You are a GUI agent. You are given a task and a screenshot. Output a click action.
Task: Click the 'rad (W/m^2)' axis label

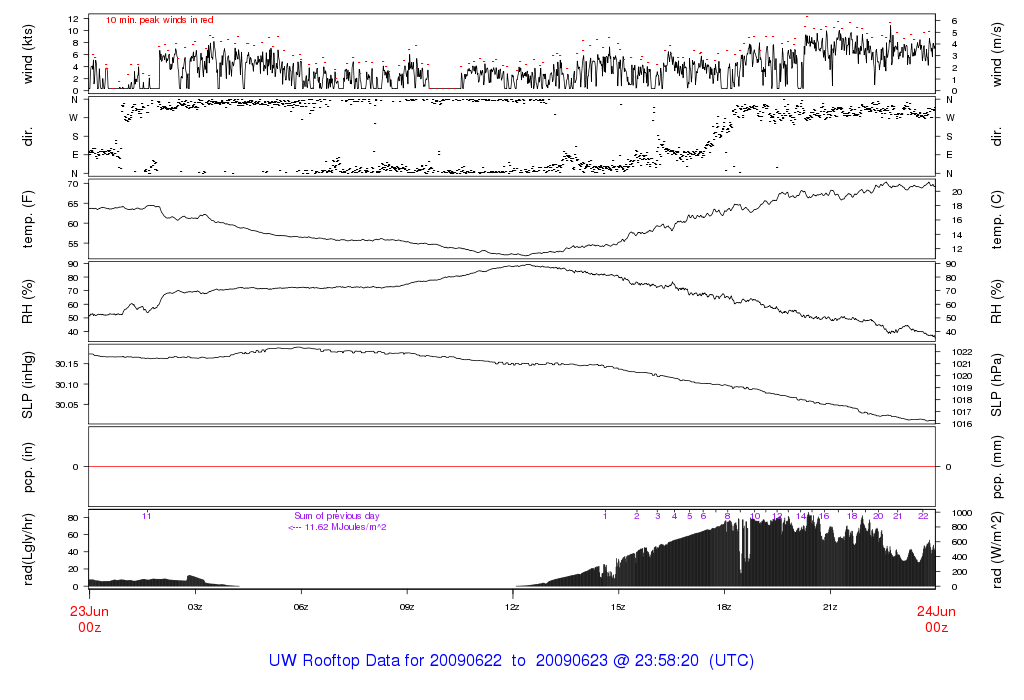[997, 549]
